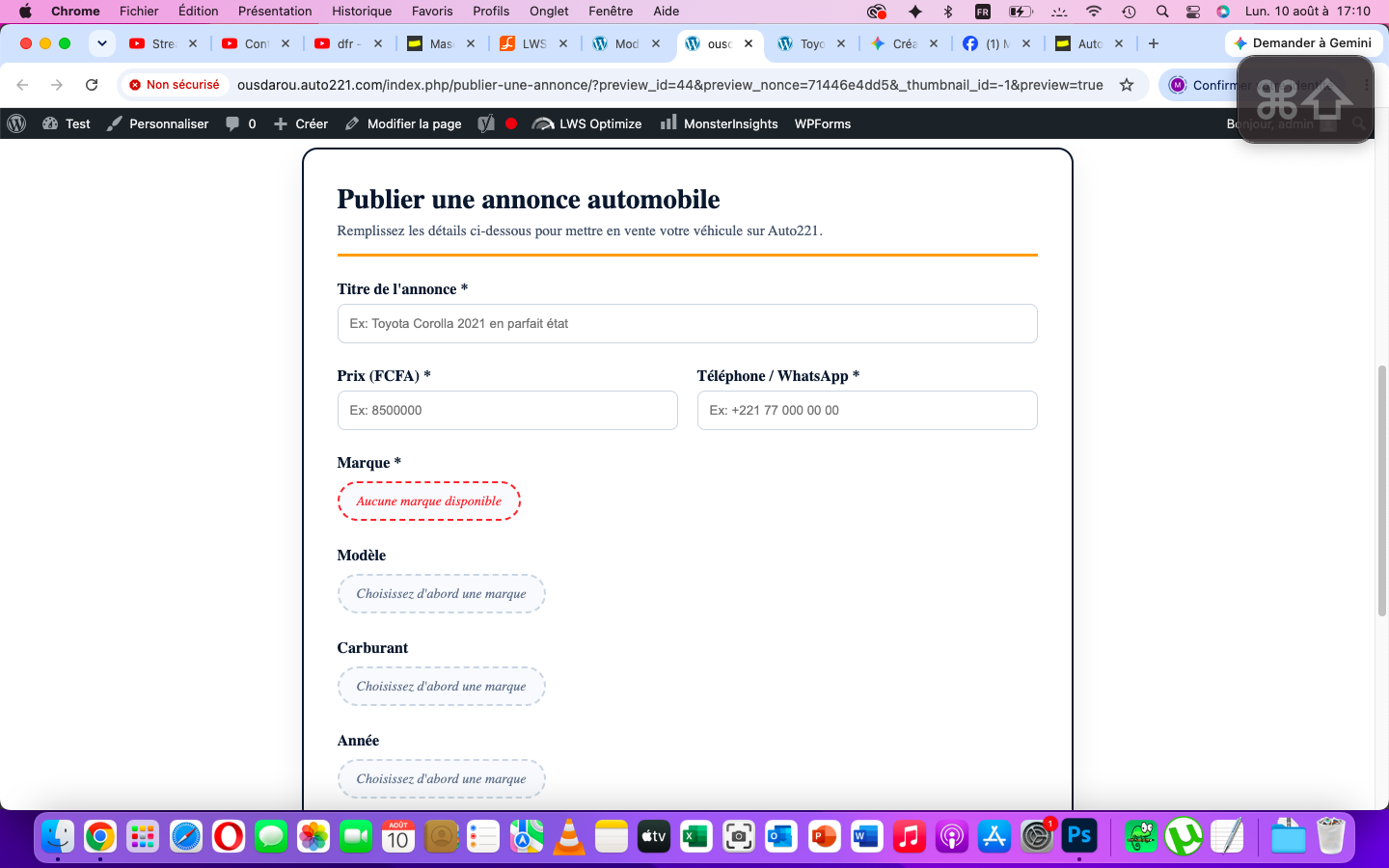This screenshot has width=1389, height=868.
Task: Click the WordPress logo in admin bar
Action: 15,123
